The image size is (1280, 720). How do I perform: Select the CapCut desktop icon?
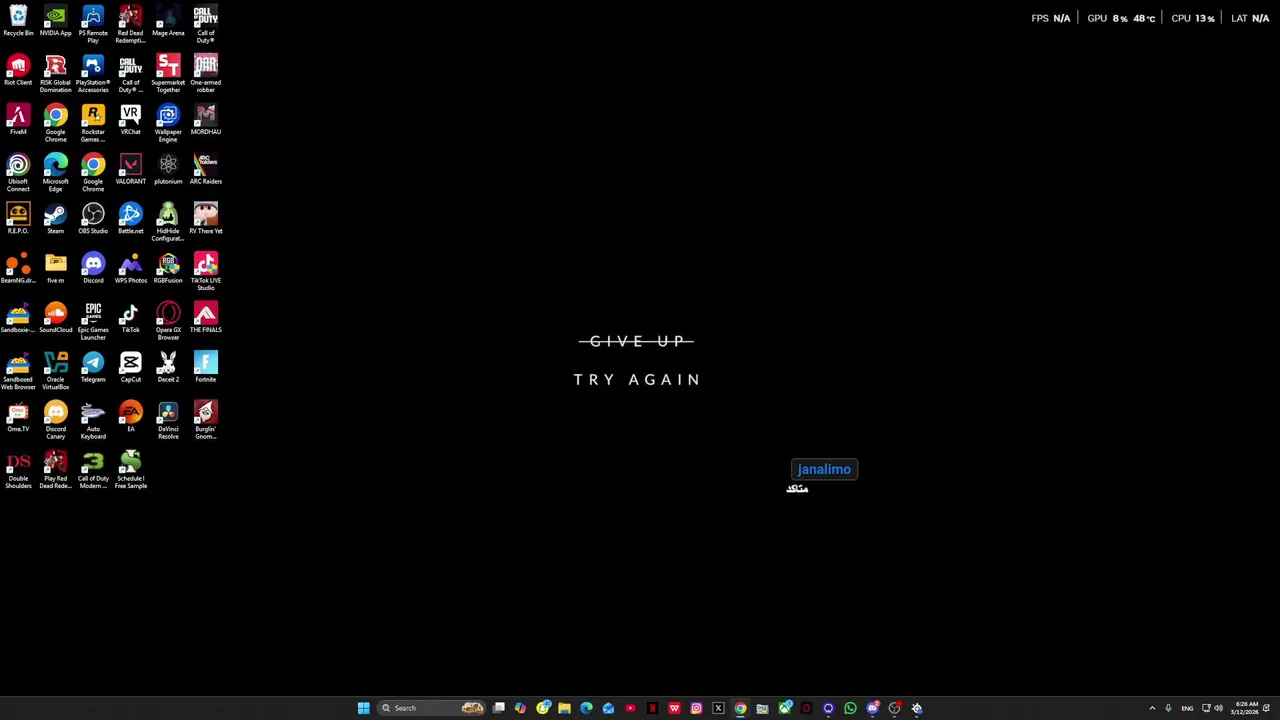[x=130, y=368]
